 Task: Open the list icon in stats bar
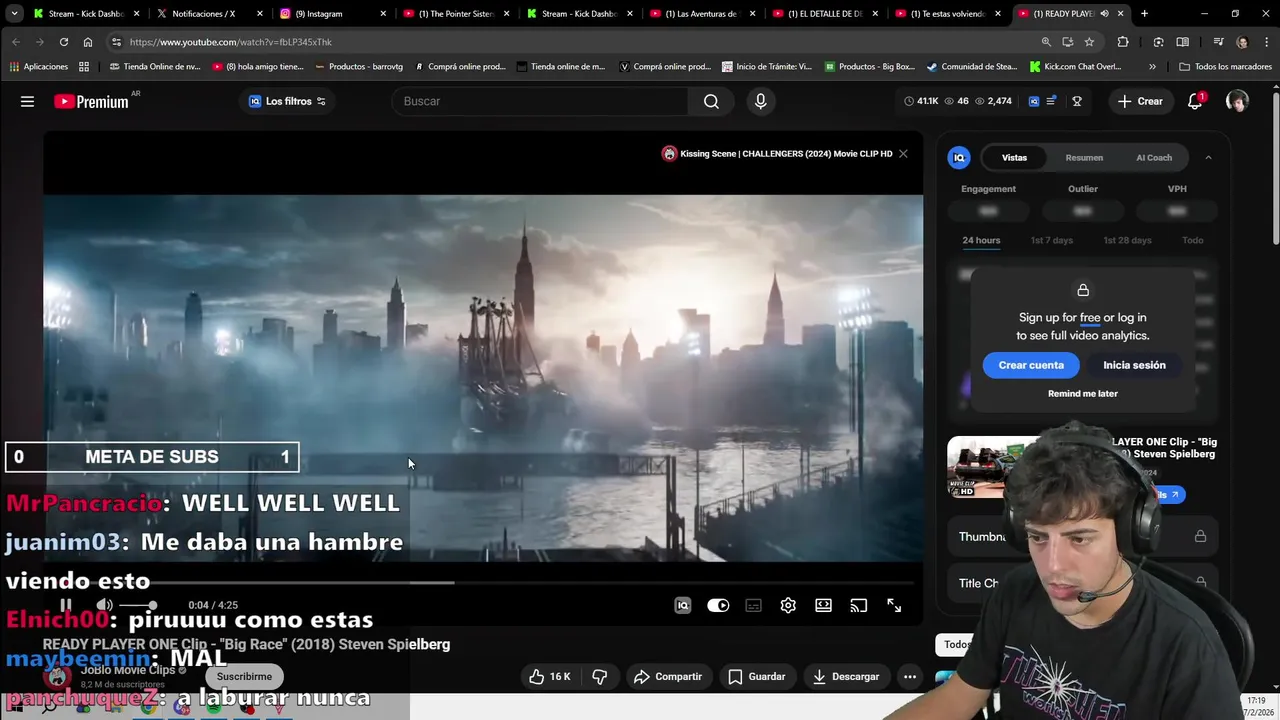point(1051,101)
